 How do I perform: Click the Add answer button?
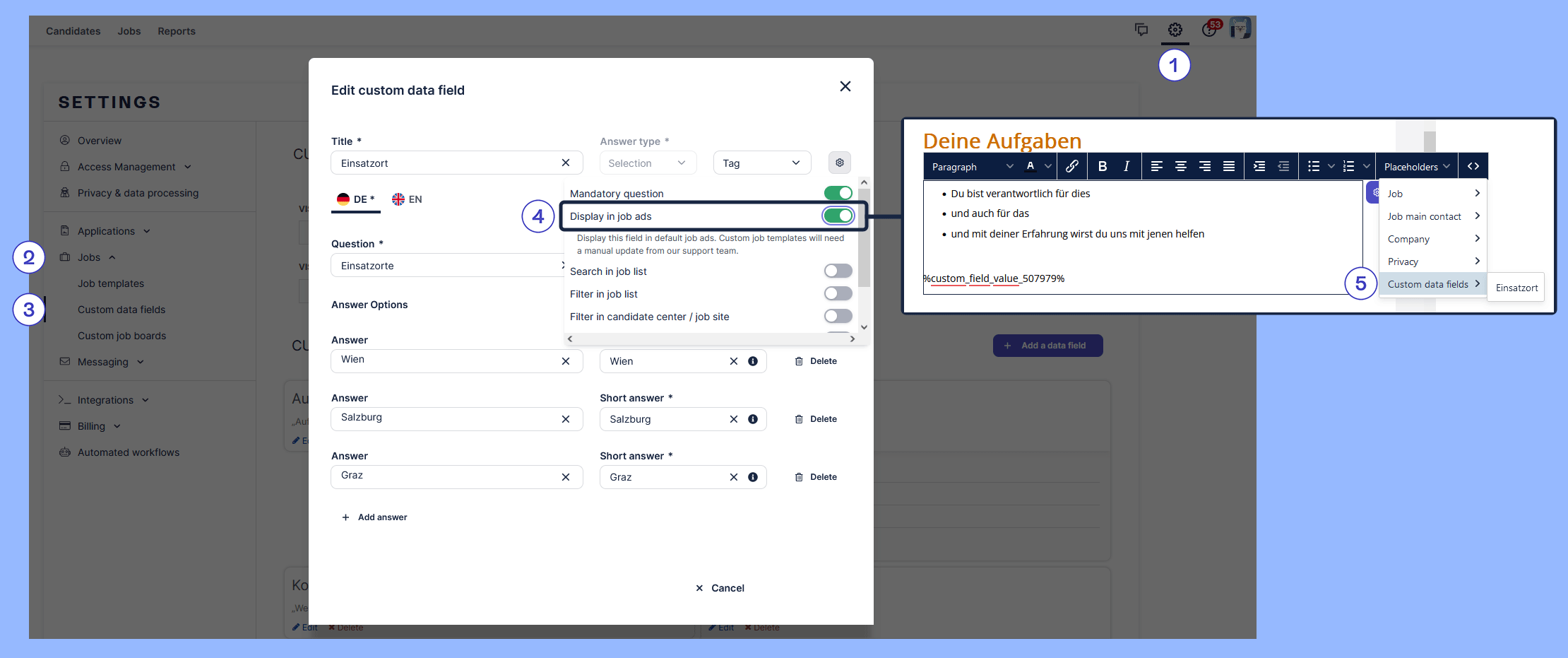375,517
